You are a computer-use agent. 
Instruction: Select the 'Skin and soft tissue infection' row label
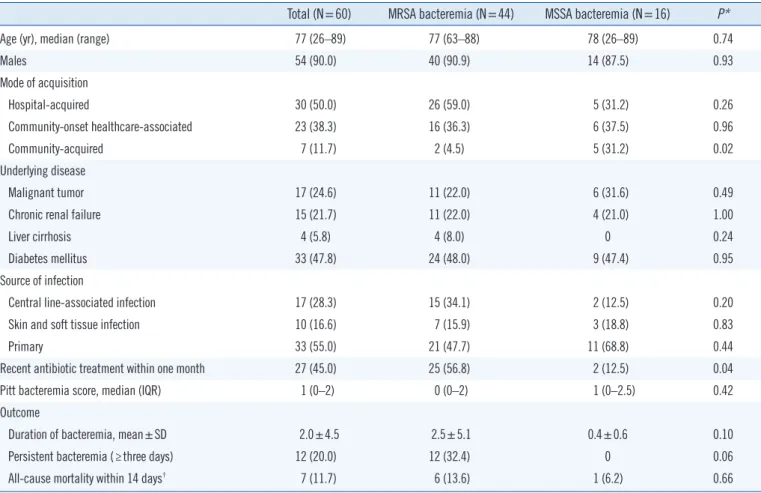tap(74, 325)
